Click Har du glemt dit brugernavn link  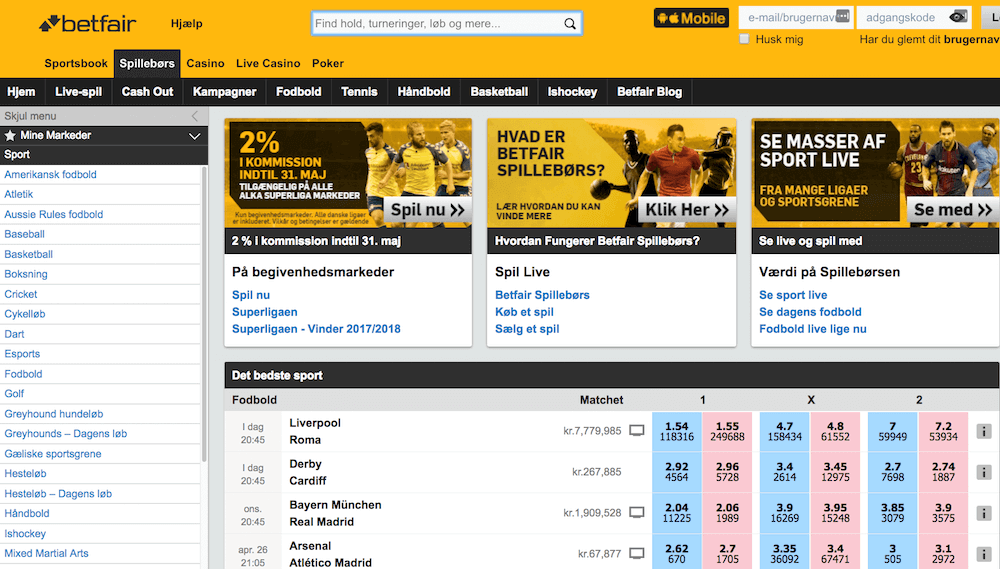[929, 40]
